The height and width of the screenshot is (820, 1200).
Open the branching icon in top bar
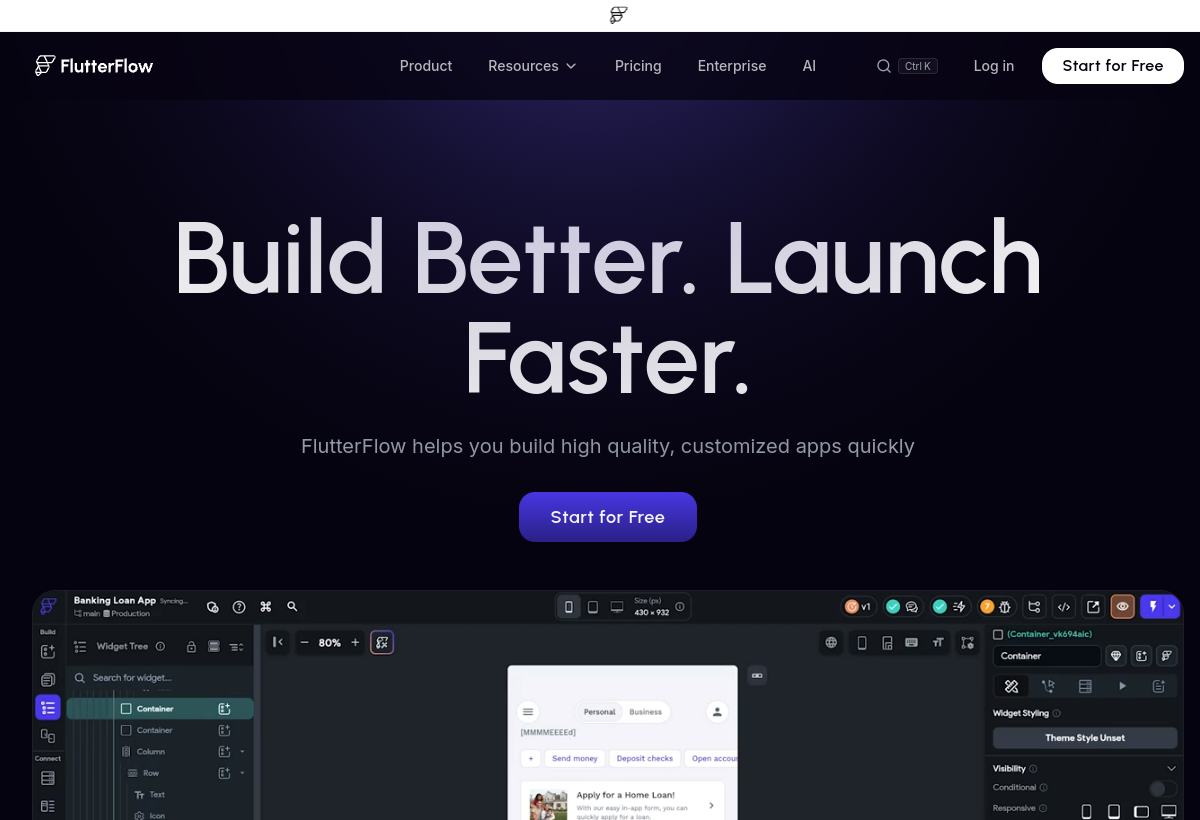(x=1034, y=606)
